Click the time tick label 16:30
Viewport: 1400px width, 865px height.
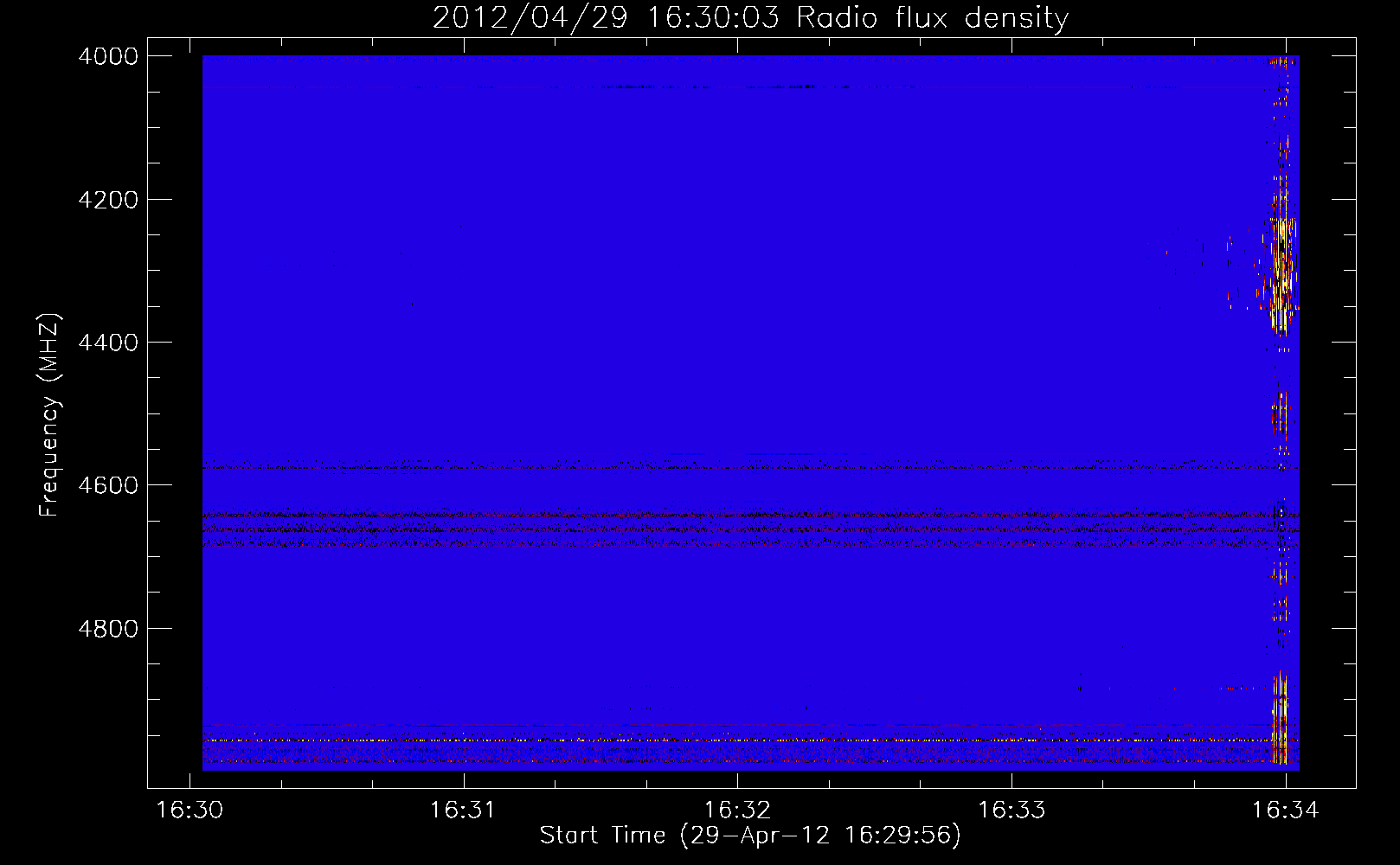[x=189, y=810]
